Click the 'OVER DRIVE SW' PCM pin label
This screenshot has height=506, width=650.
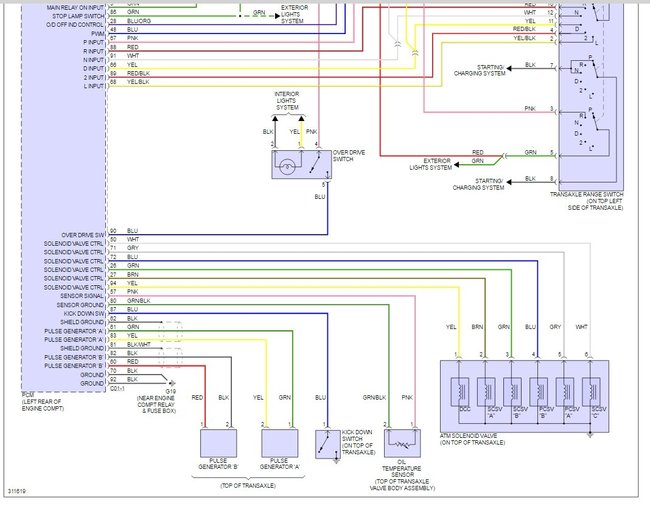click(83, 235)
